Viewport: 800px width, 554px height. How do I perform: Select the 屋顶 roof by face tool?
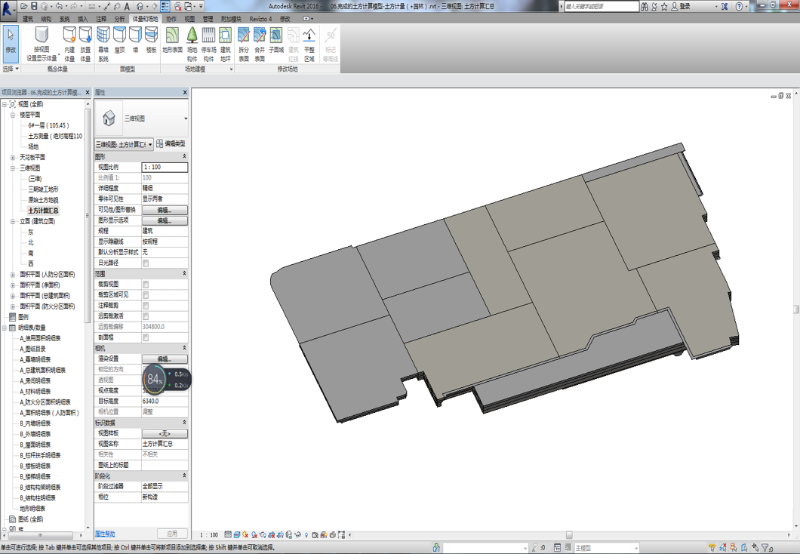pyautogui.click(x=119, y=41)
